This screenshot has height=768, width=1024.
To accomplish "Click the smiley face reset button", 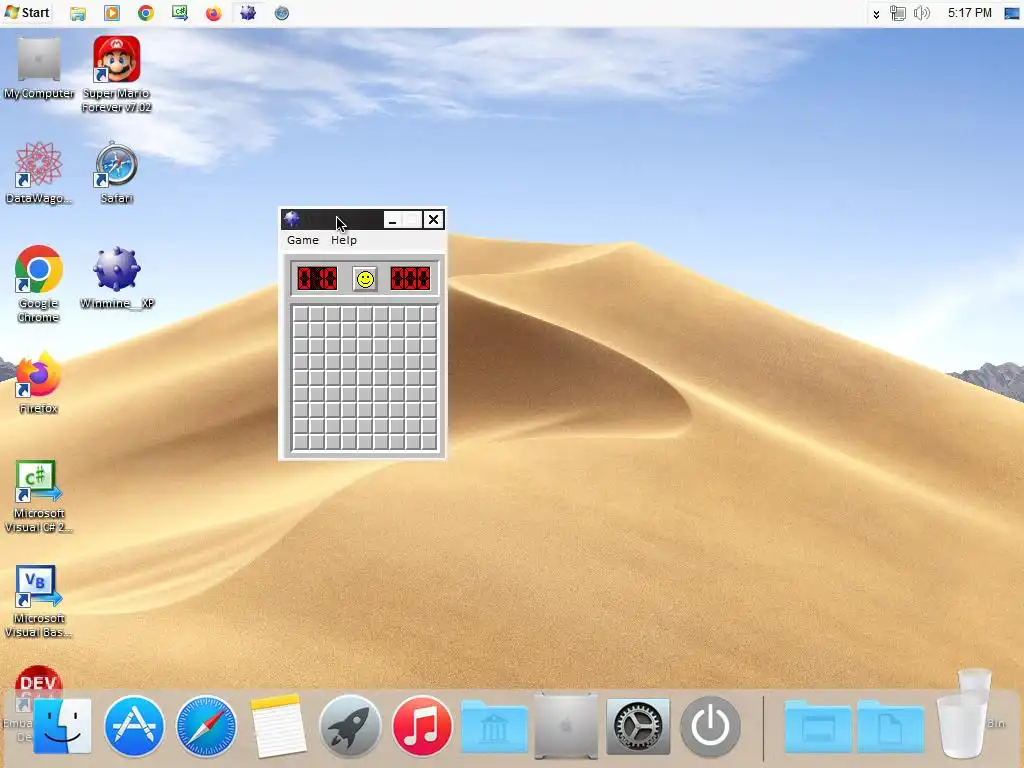I will [x=365, y=279].
